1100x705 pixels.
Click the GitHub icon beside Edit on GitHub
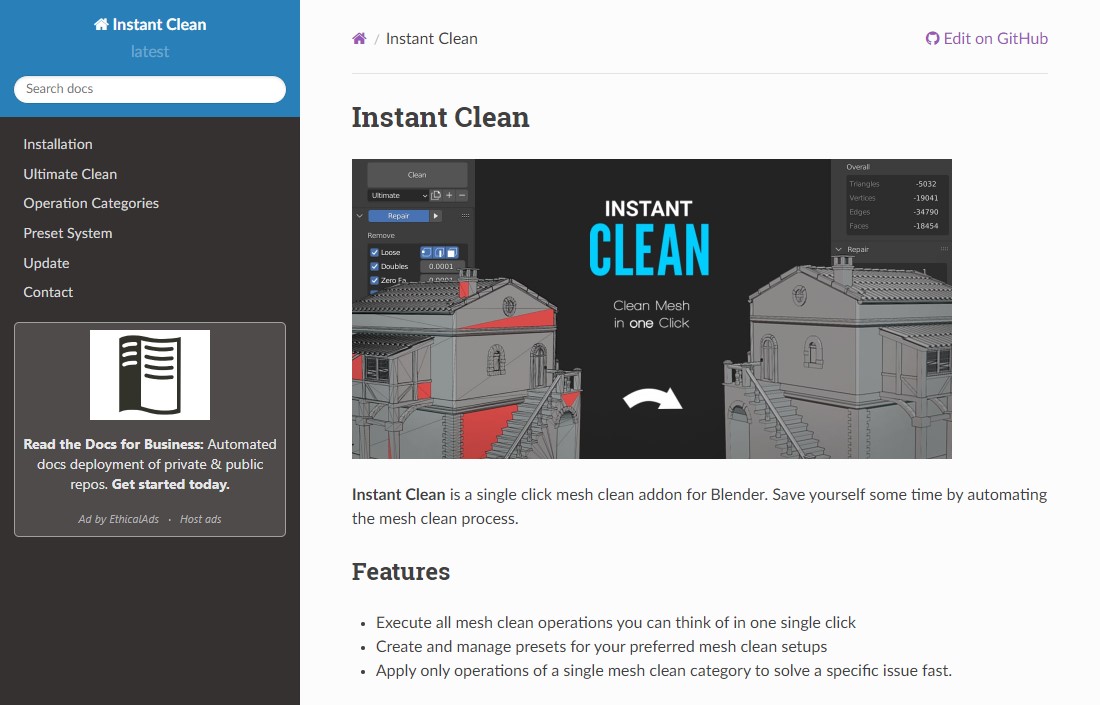931,38
